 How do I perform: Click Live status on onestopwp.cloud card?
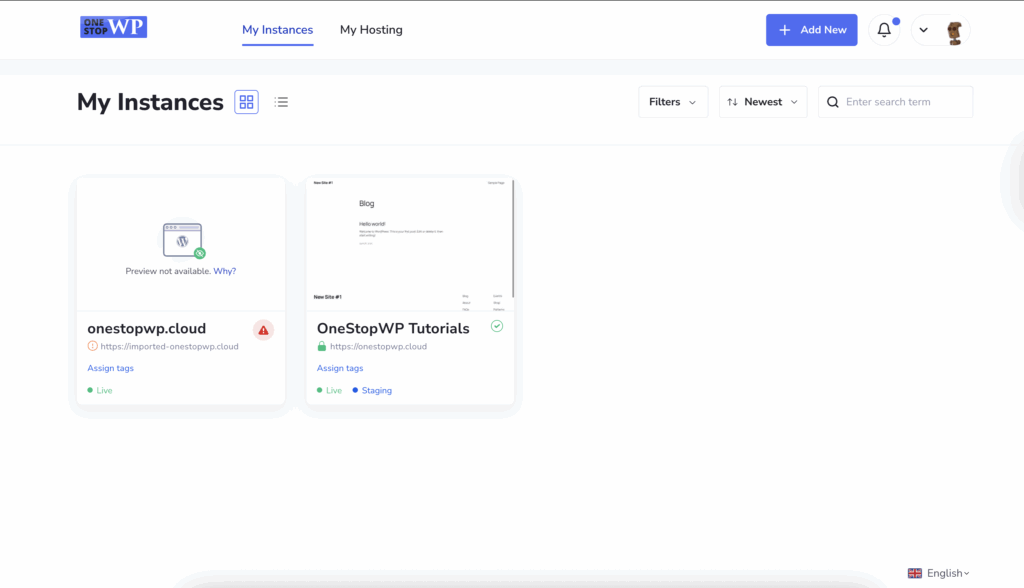pos(100,390)
